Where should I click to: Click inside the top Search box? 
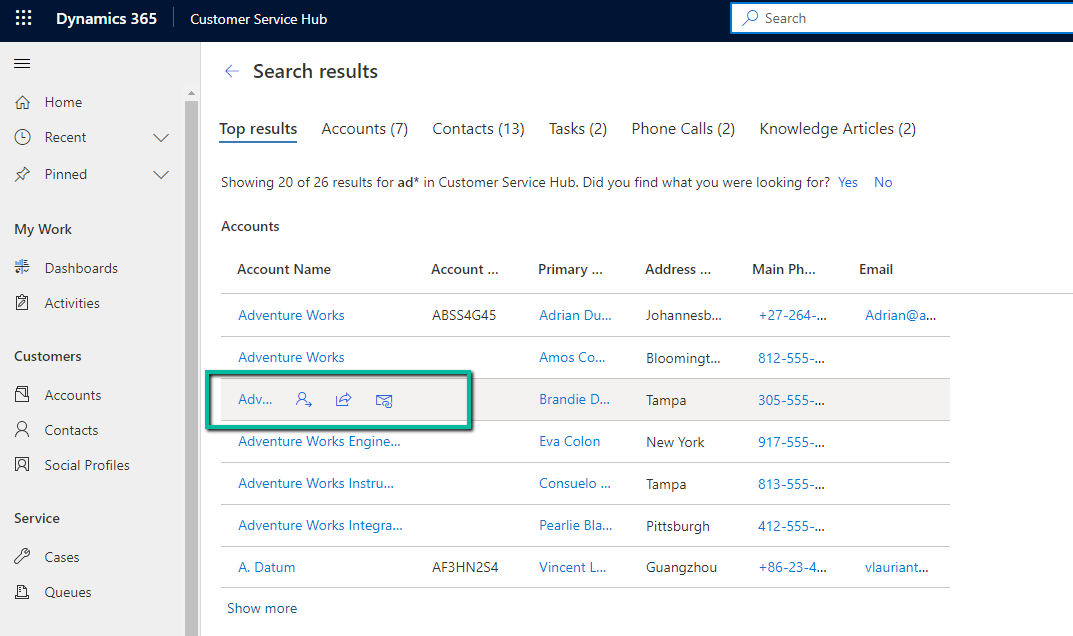[900, 18]
